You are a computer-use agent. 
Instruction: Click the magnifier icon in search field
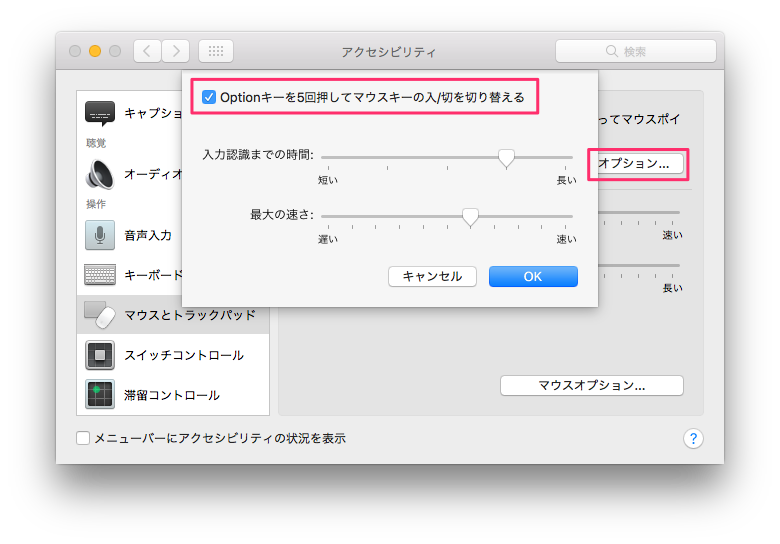click(x=611, y=51)
